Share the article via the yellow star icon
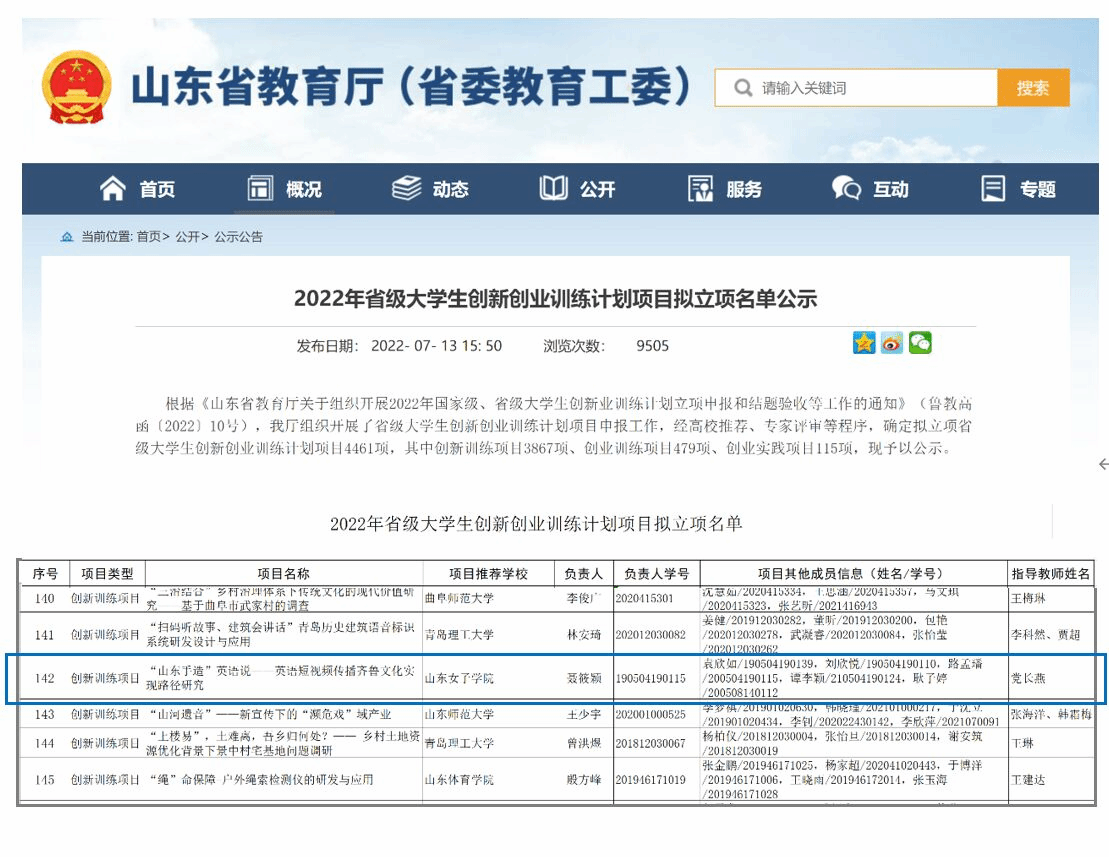1109x857 pixels. 864,343
